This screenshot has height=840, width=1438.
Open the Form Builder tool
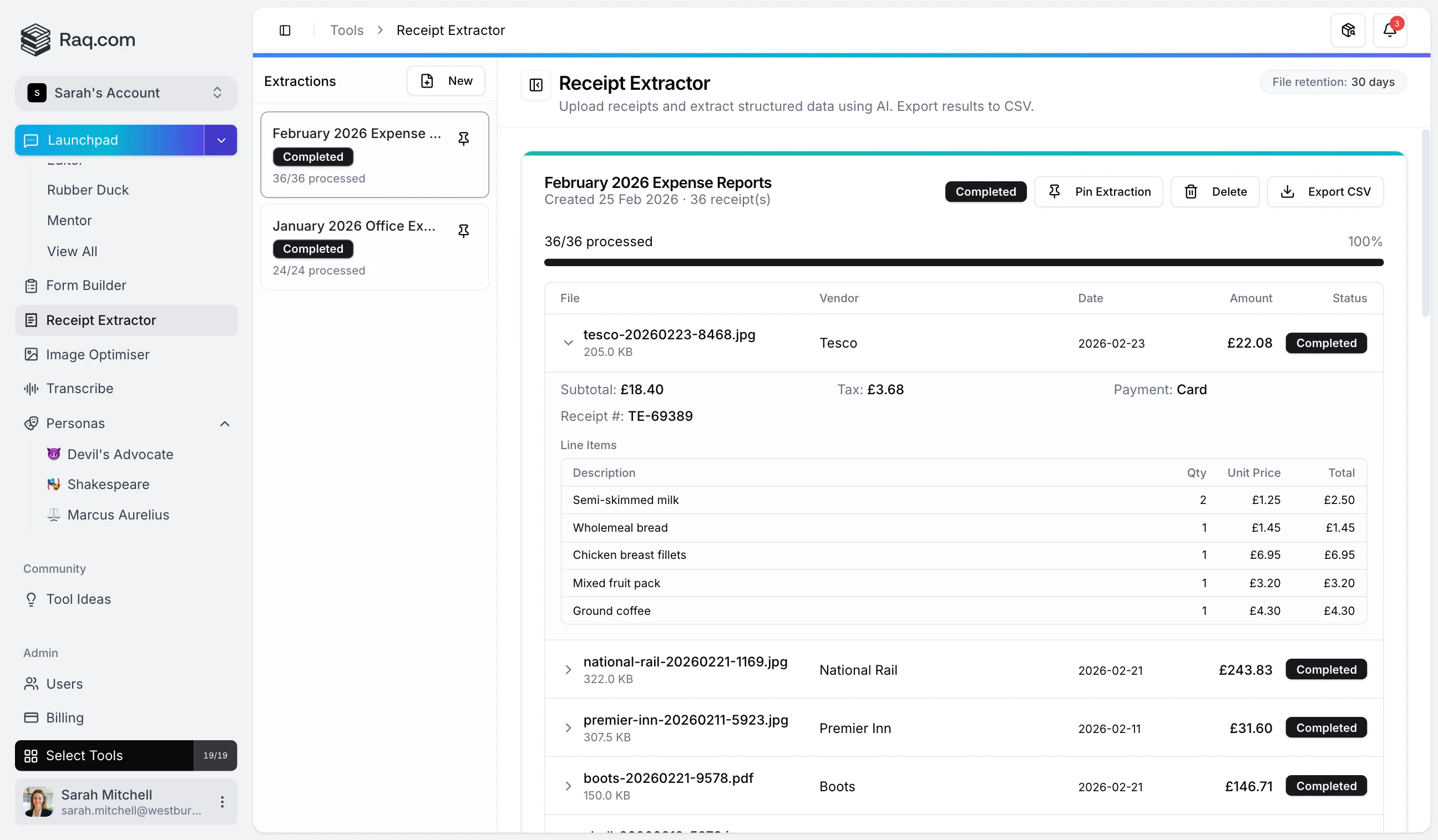[85, 284]
